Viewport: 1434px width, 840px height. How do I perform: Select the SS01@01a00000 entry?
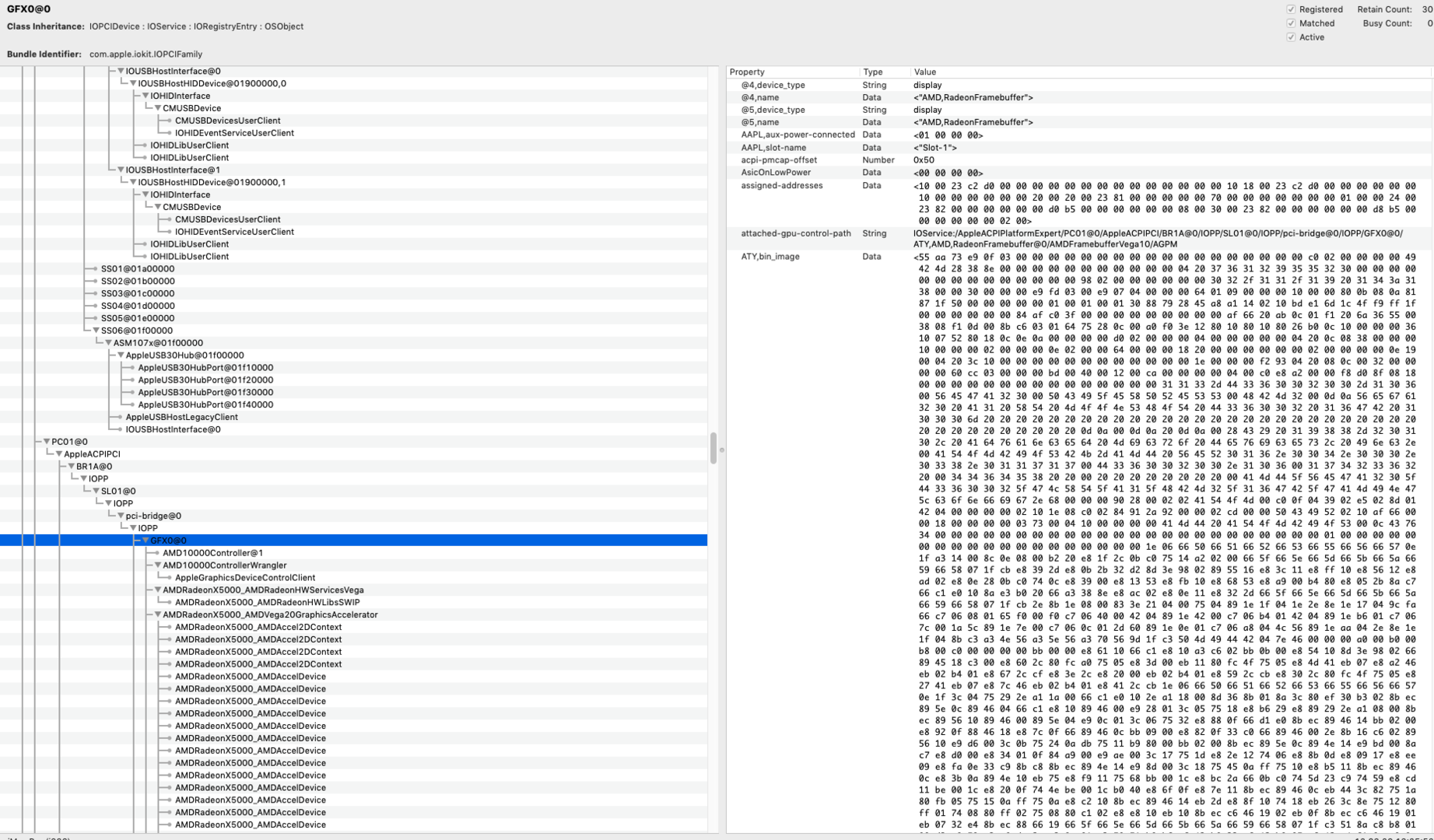138,269
